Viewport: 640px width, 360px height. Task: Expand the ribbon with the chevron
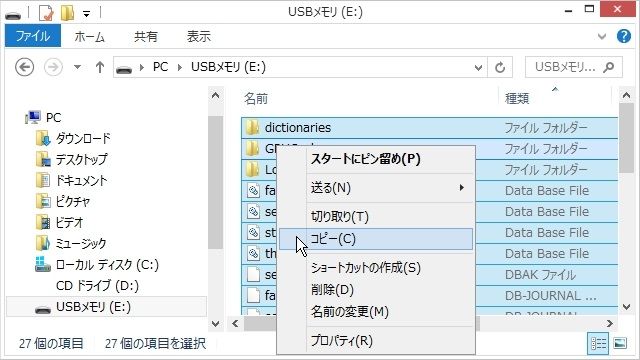(x=602, y=37)
